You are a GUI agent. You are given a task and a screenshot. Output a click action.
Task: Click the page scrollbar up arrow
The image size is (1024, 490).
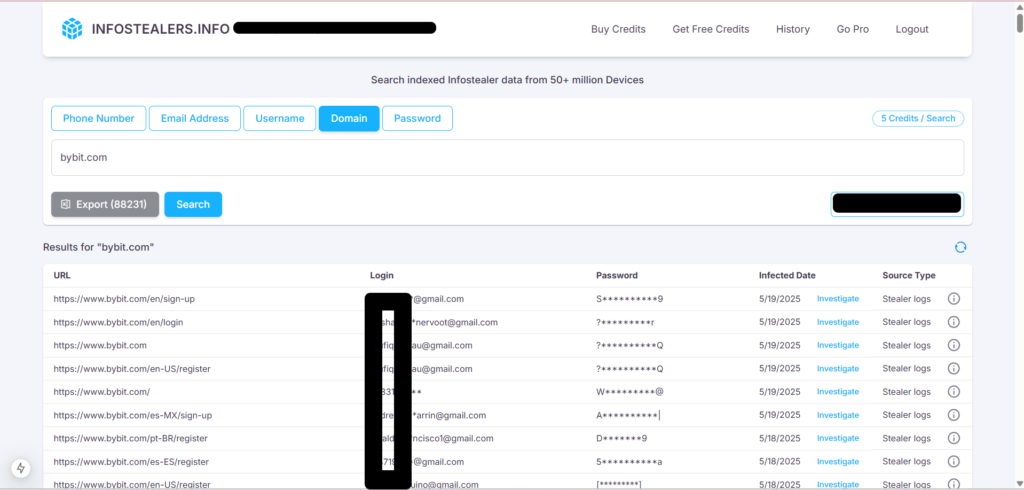click(1019, 6)
